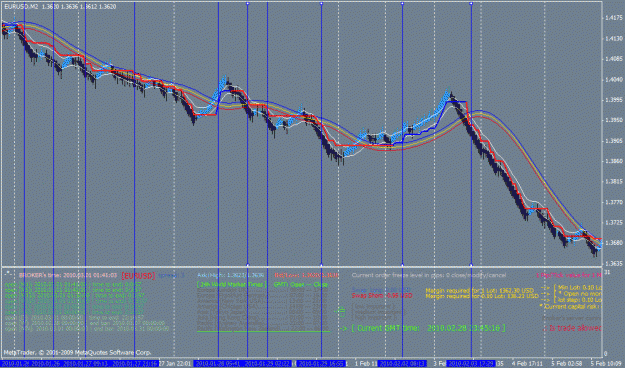This screenshot has width=625, height=368.
Task: Click the Current capital risk line
Action: (x=570, y=307)
